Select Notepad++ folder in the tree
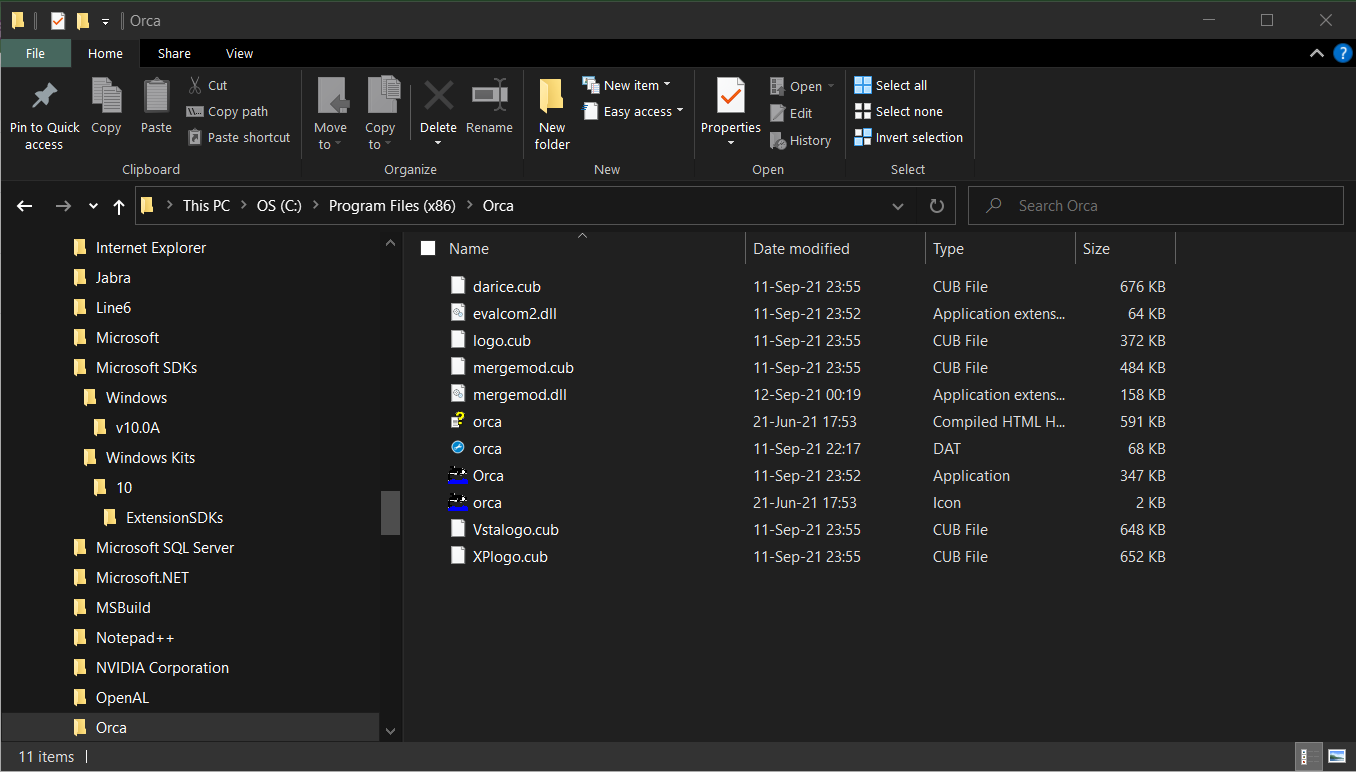Screen dimensions: 1356x772 [135, 638]
